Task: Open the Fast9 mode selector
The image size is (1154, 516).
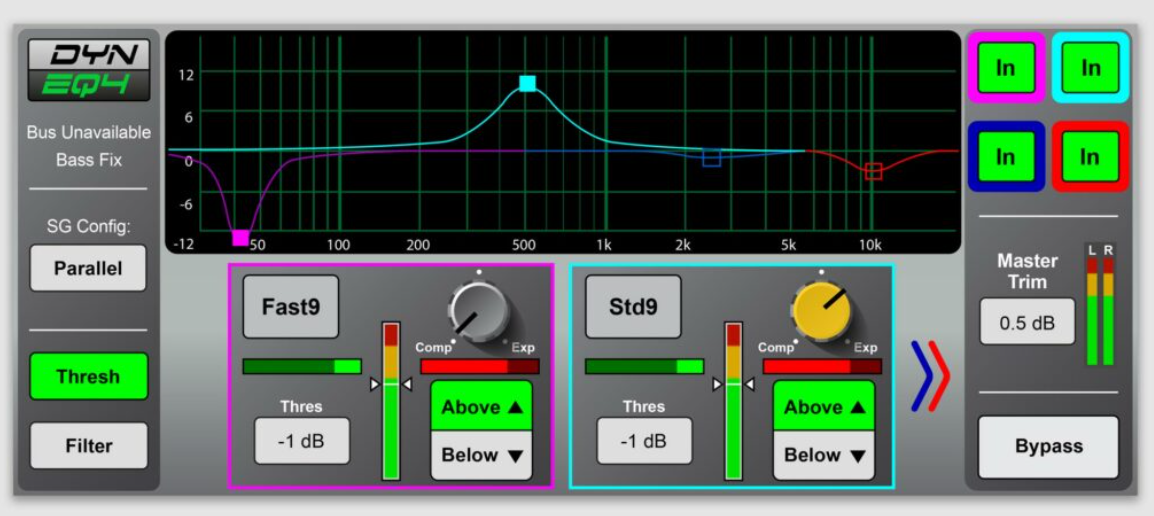Action: pyautogui.click(x=291, y=306)
